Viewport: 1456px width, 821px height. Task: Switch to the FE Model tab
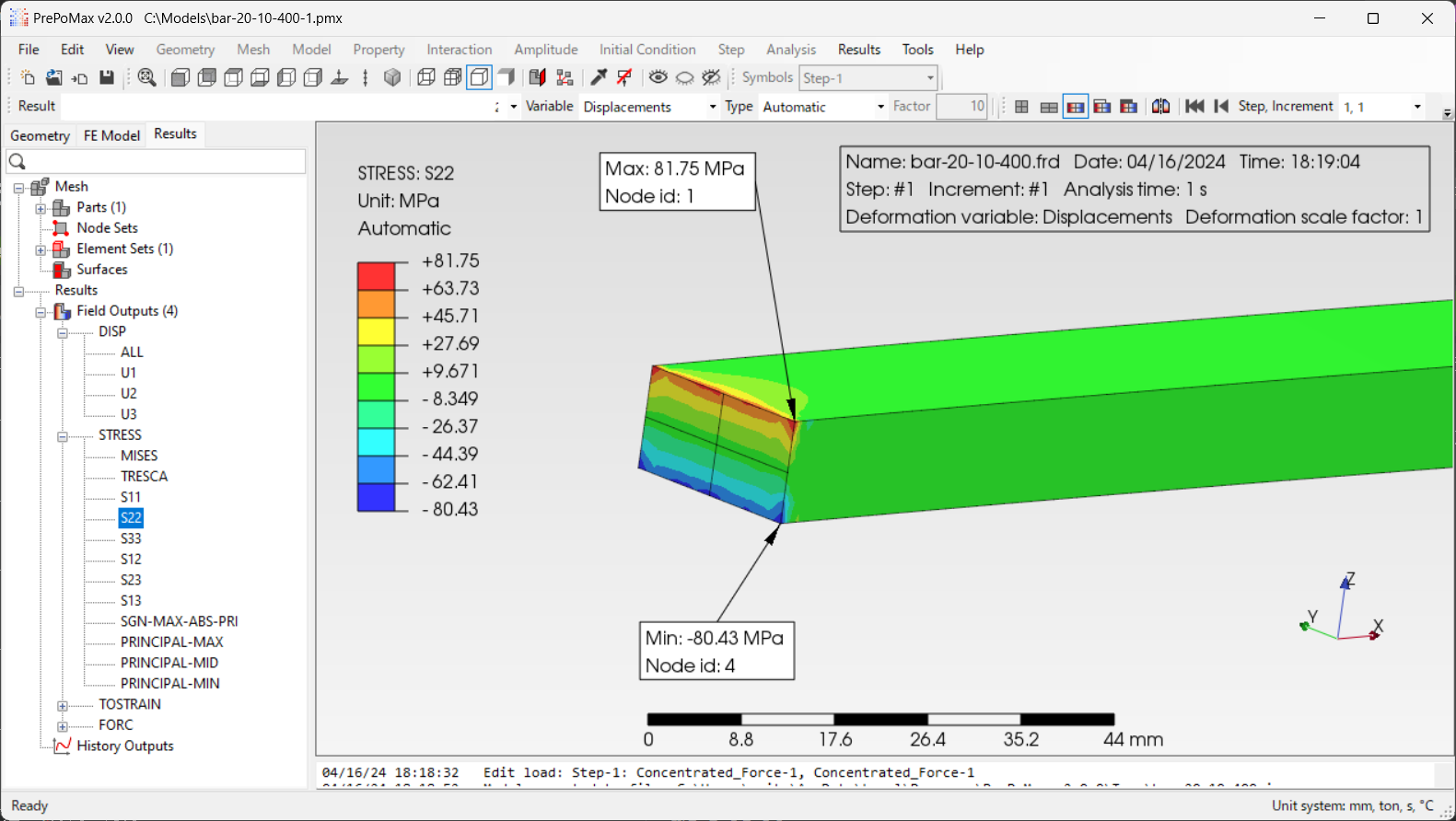tap(111, 135)
